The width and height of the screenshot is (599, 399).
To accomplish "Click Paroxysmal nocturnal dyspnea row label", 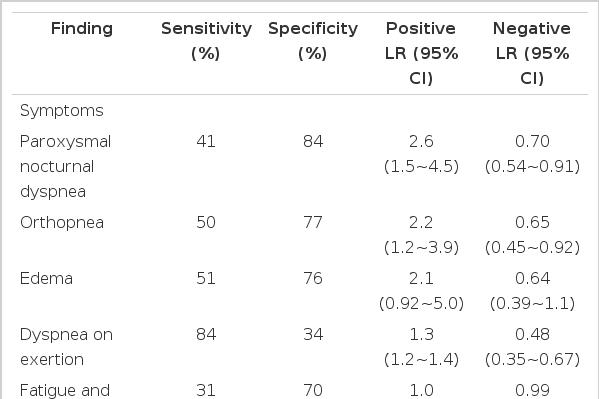I will (65, 167).
